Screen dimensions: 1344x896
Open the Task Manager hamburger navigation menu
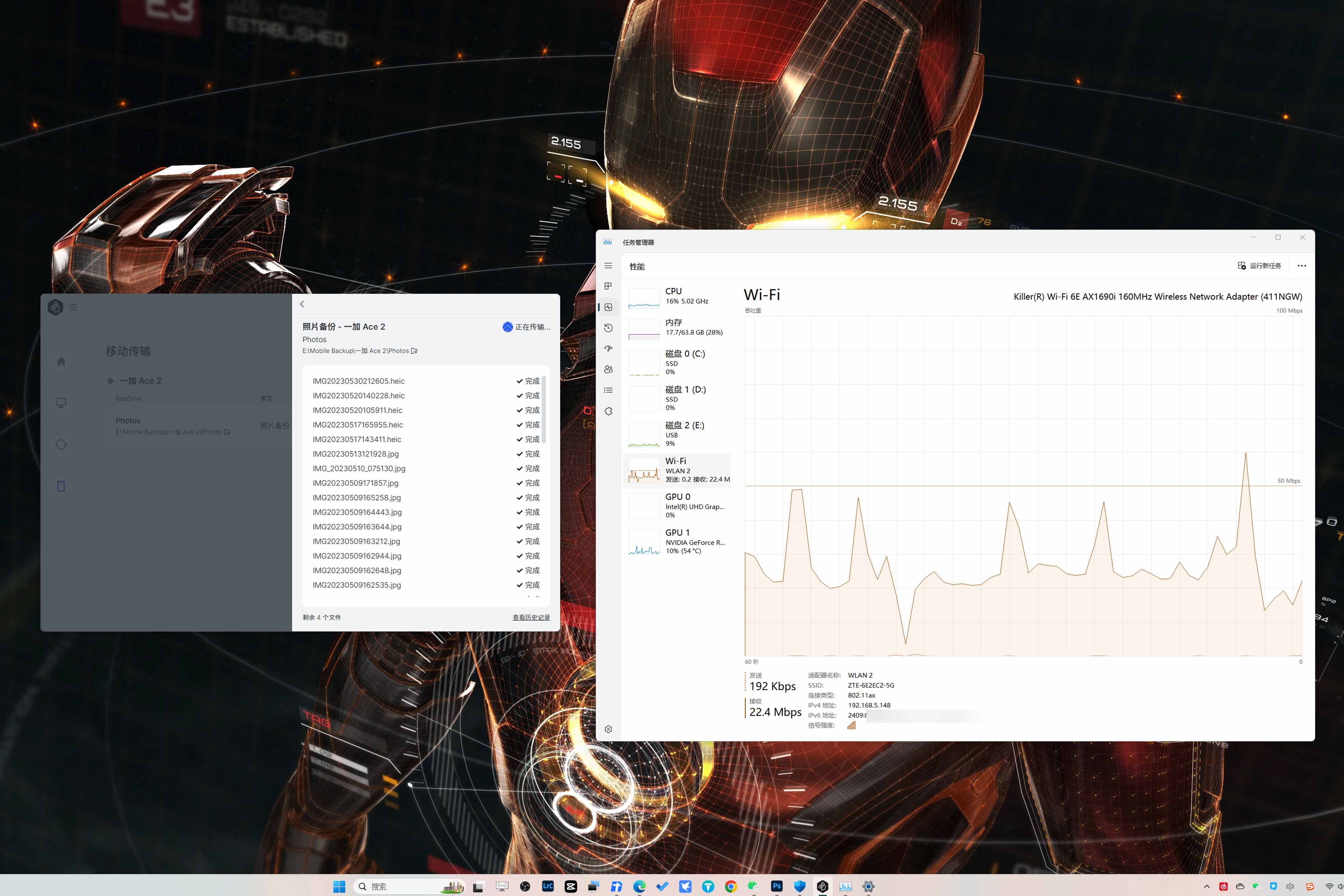point(608,266)
